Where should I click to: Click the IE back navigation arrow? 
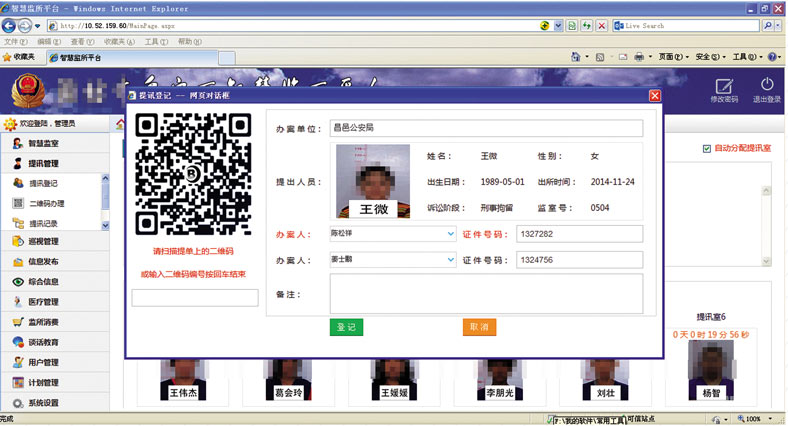[9, 25]
